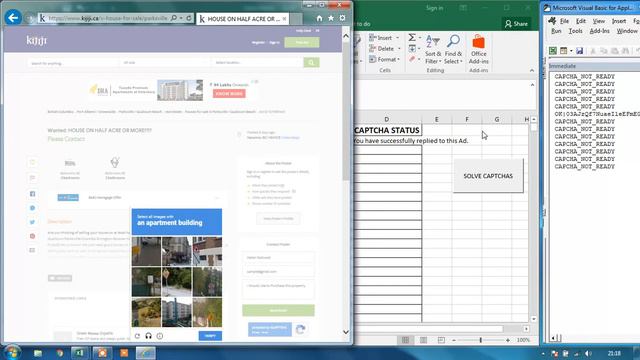Expand Excel Format cells dropdown
640x360 pixels.
tap(398, 60)
